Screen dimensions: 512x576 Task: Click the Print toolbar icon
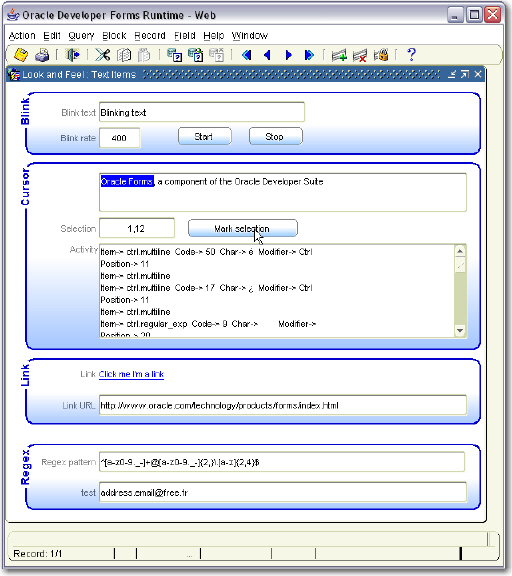[x=42, y=55]
